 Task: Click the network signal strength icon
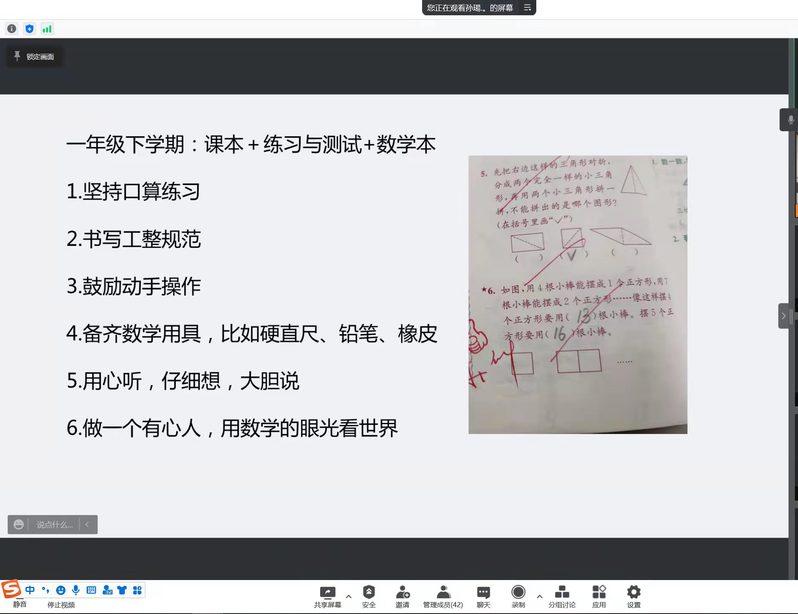coord(47,29)
